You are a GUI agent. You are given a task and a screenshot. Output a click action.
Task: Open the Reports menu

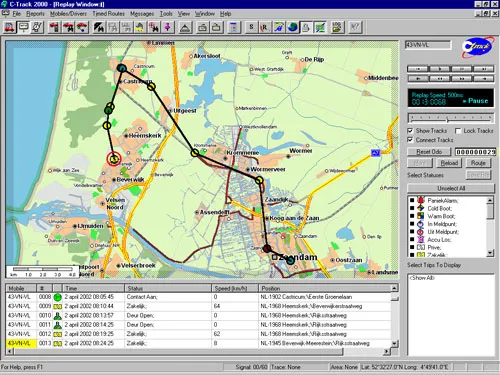[35, 14]
